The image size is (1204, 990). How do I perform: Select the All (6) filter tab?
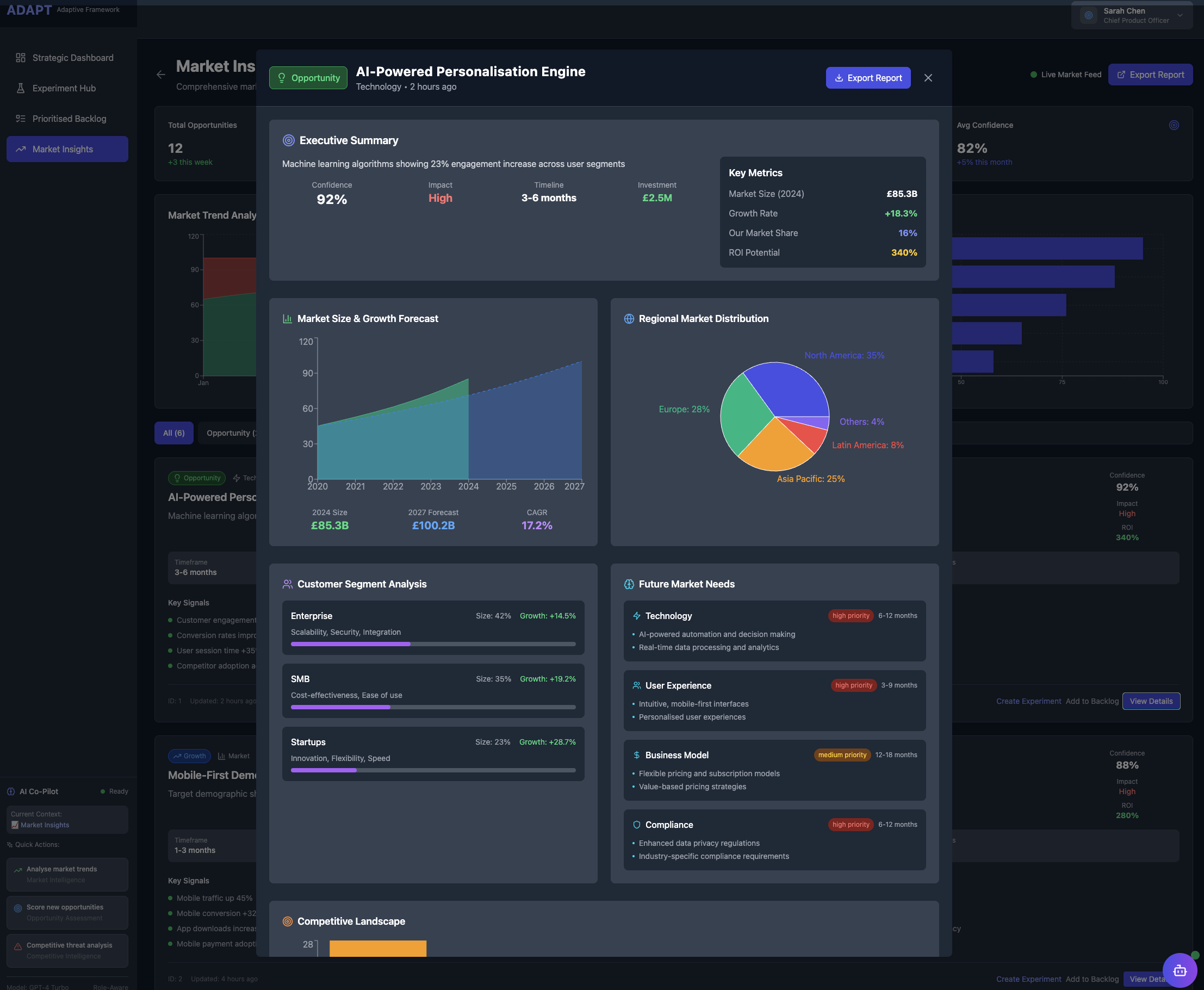[174, 433]
